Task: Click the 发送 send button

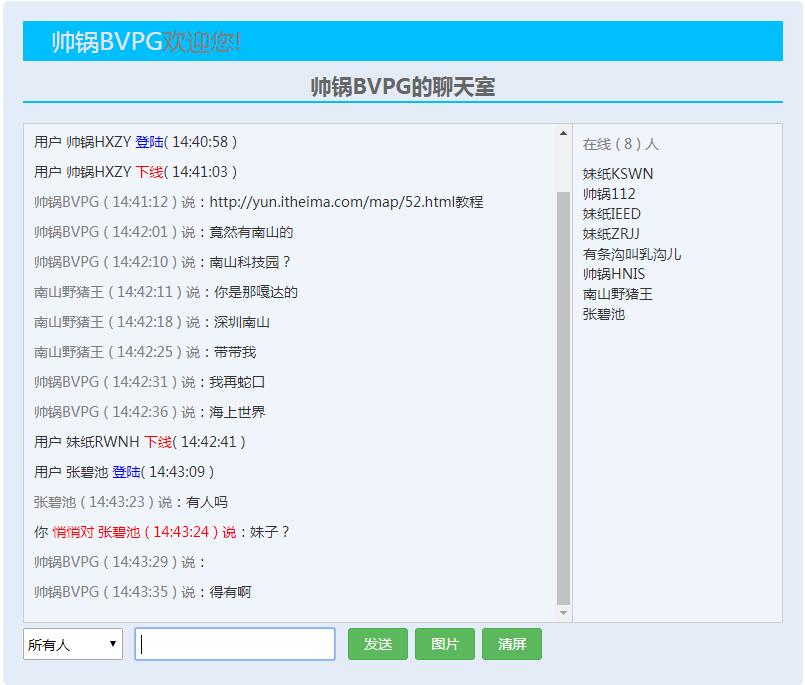Action: pos(377,644)
